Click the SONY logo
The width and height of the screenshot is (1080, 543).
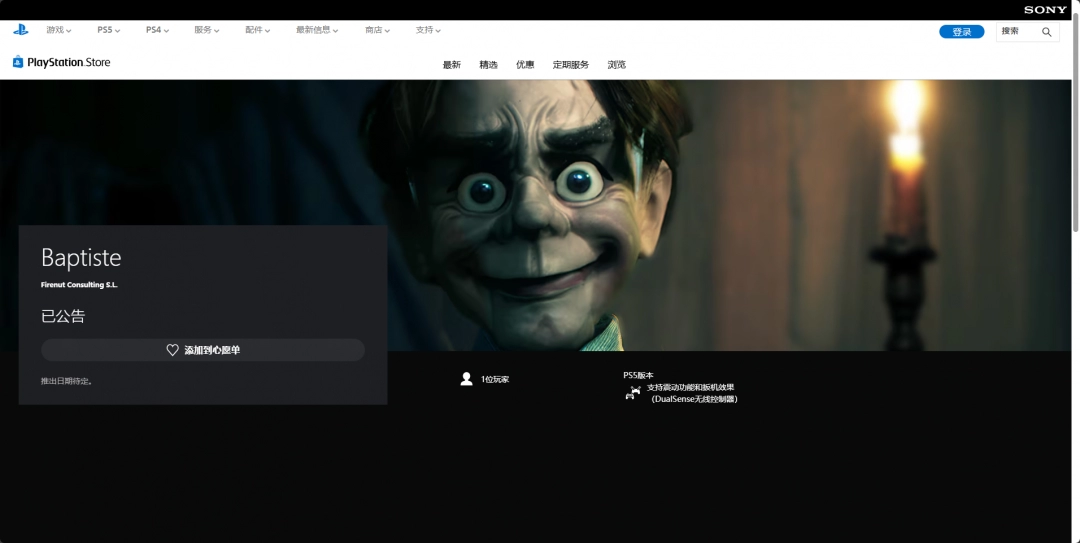(1045, 10)
